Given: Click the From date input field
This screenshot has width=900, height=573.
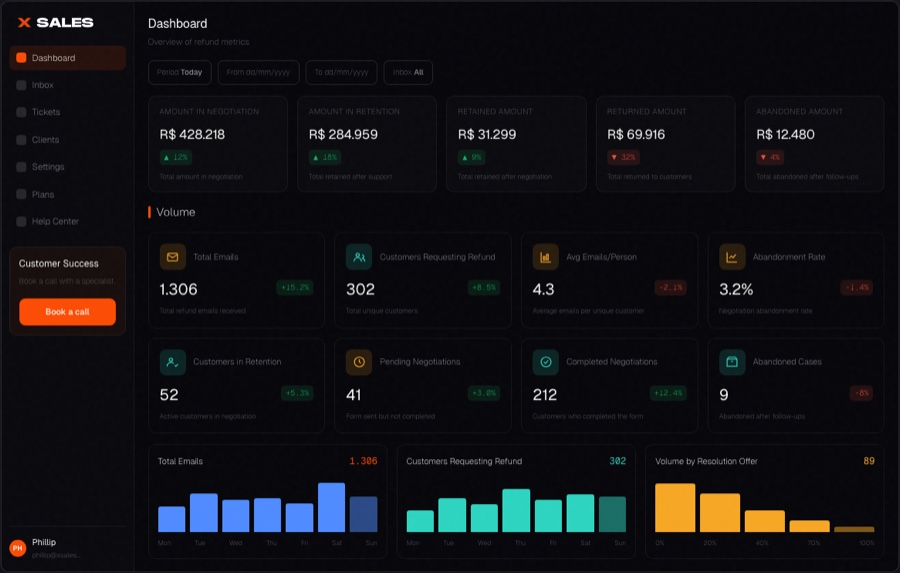Looking at the screenshot, I should tap(258, 72).
